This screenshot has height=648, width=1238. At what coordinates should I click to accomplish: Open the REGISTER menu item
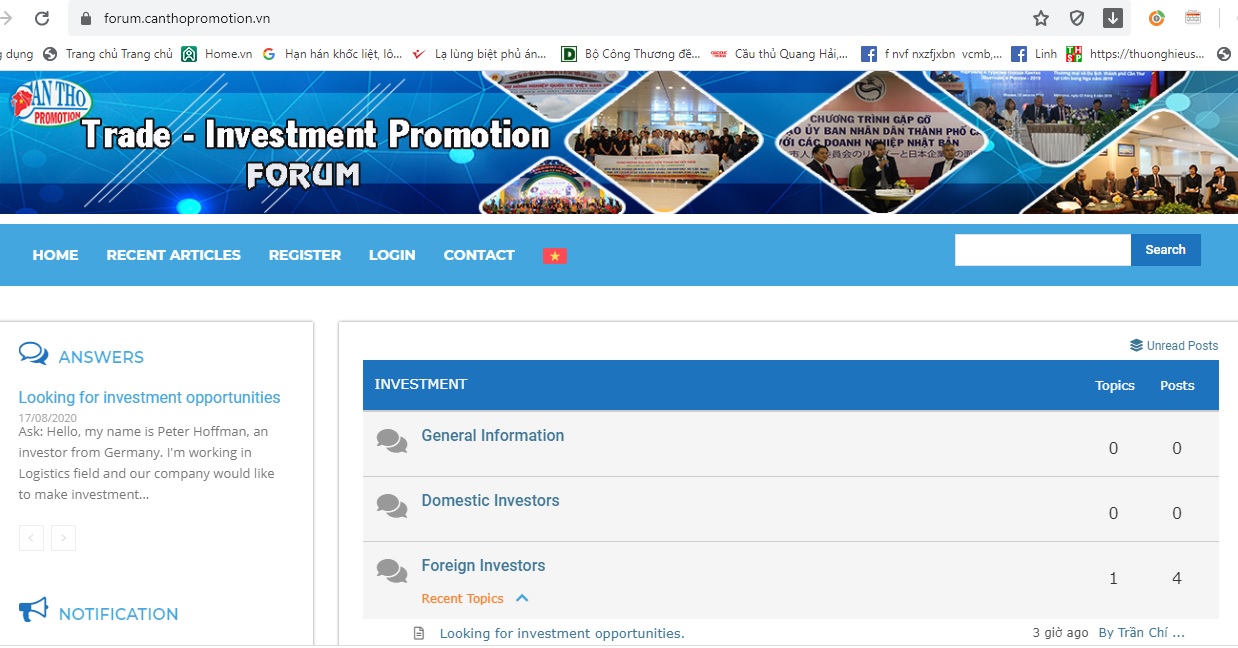click(304, 255)
